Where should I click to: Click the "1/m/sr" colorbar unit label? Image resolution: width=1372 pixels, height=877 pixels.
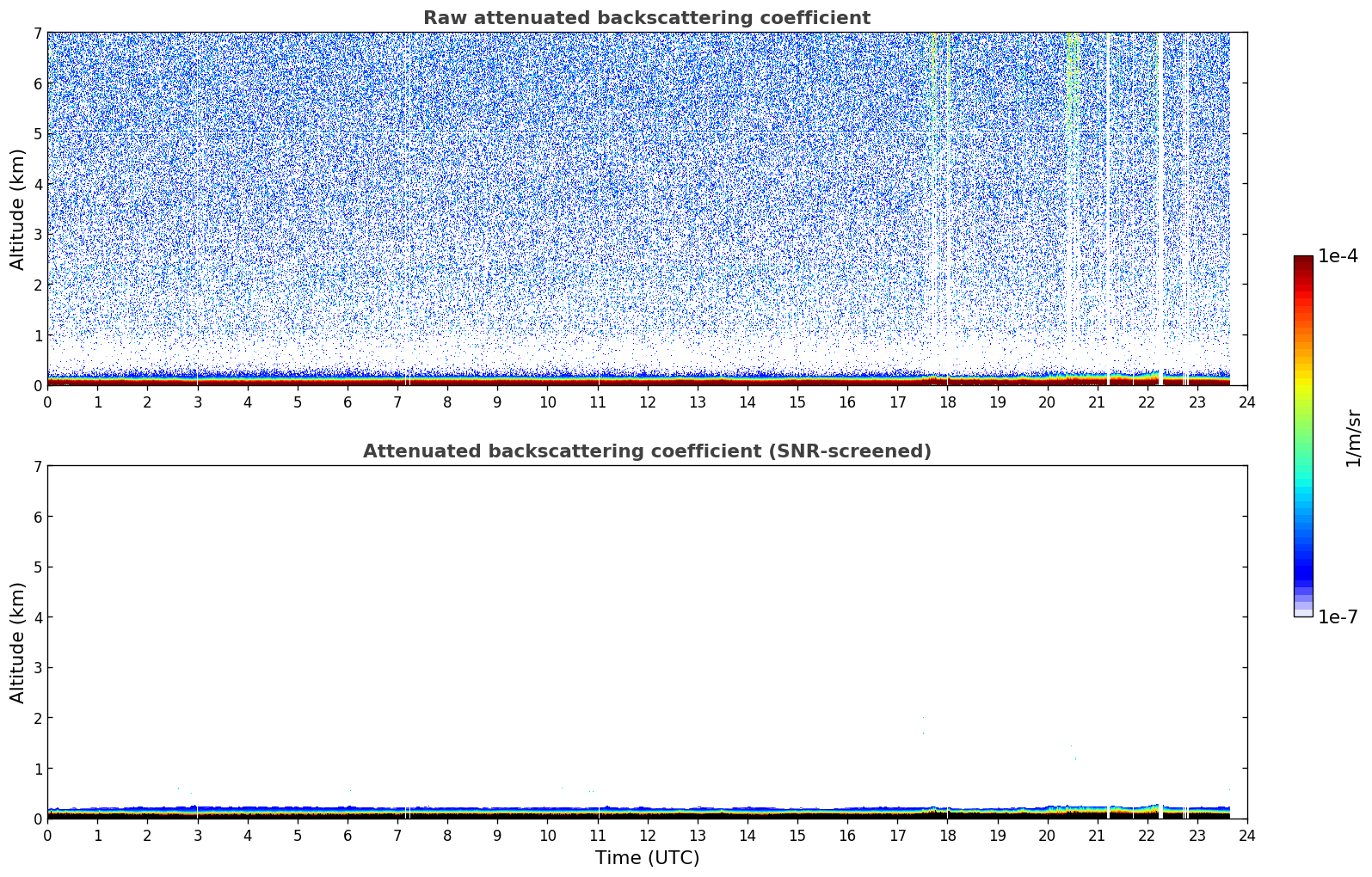[1353, 437]
